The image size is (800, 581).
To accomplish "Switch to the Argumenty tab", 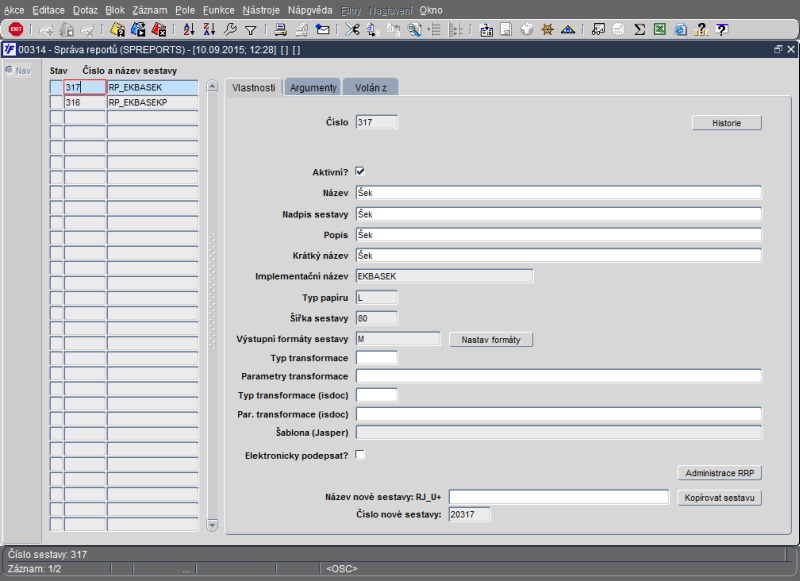I will 313,88.
